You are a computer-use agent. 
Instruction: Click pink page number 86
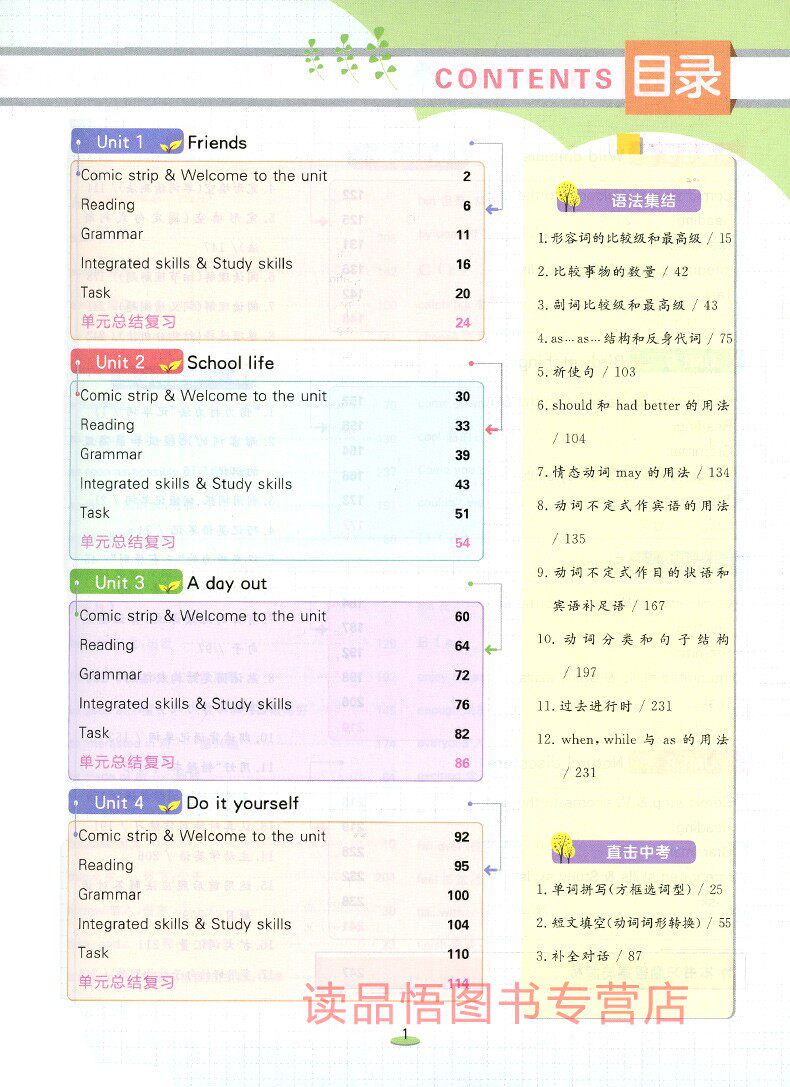tap(462, 763)
